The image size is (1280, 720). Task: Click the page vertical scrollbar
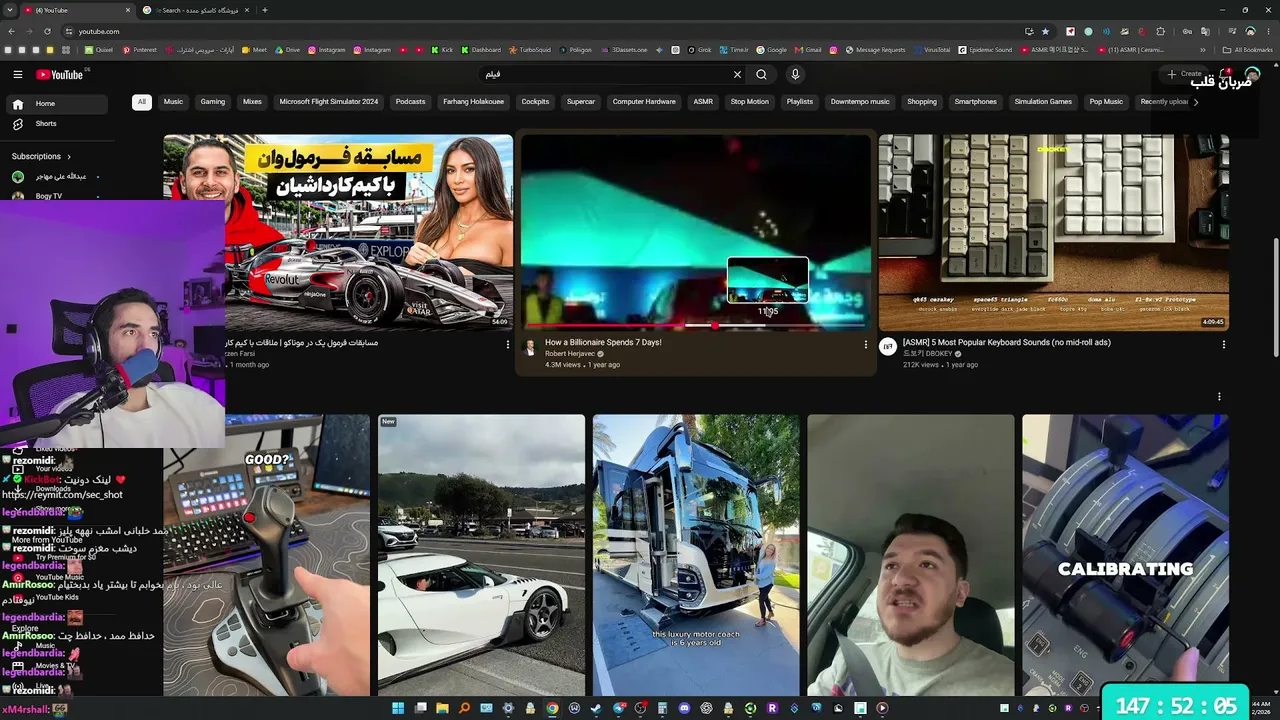pos(1274,297)
